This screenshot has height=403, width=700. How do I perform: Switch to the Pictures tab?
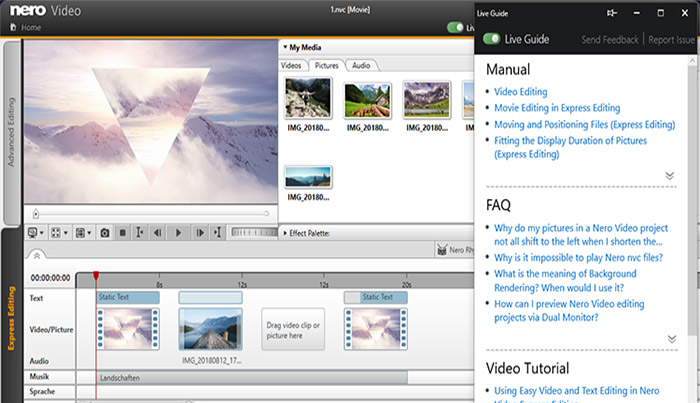(x=326, y=66)
